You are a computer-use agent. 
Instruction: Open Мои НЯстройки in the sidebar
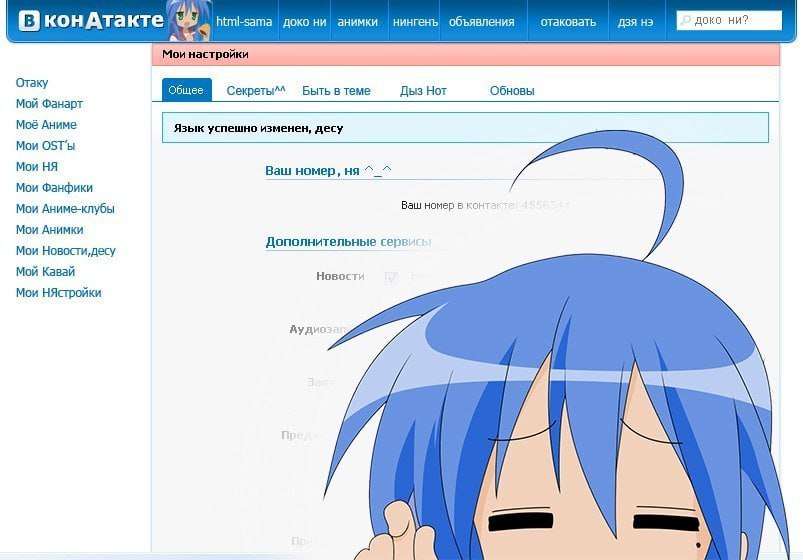58,293
